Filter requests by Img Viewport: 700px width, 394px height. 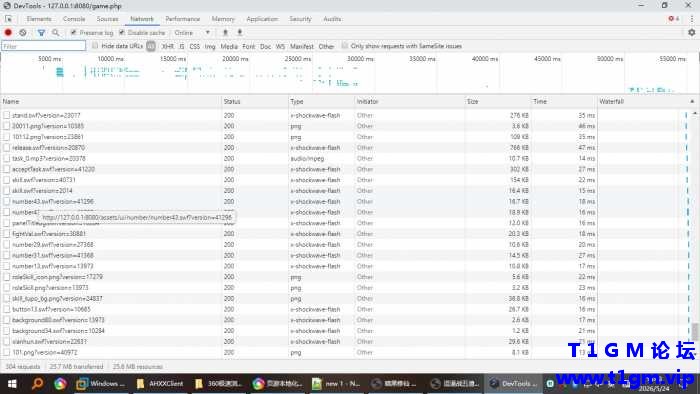point(210,46)
